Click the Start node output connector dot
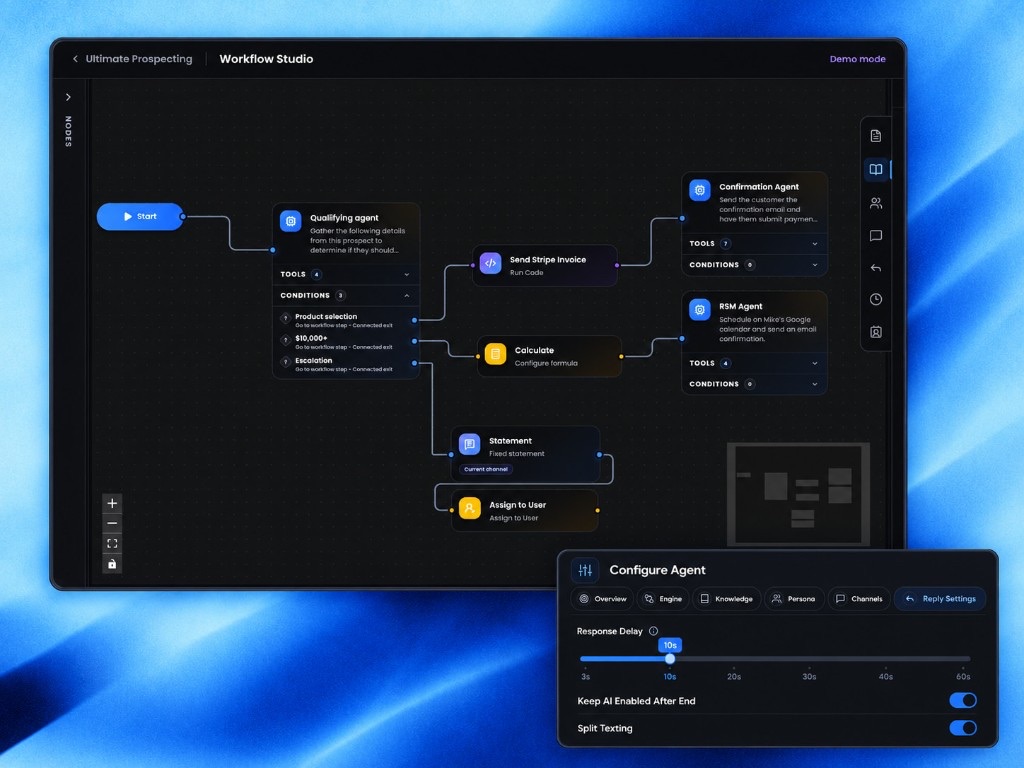Image resolution: width=1024 pixels, height=768 pixels. 183,216
